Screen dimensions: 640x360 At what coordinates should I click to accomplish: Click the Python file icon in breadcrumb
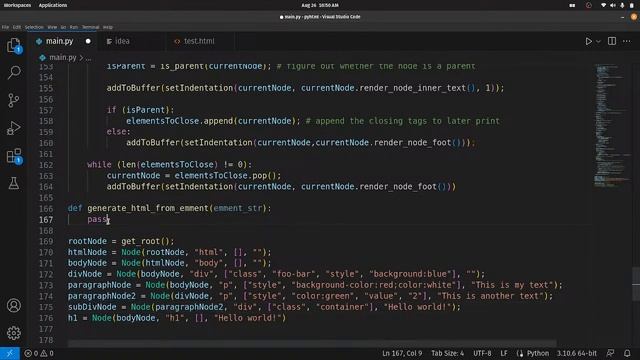[42, 58]
